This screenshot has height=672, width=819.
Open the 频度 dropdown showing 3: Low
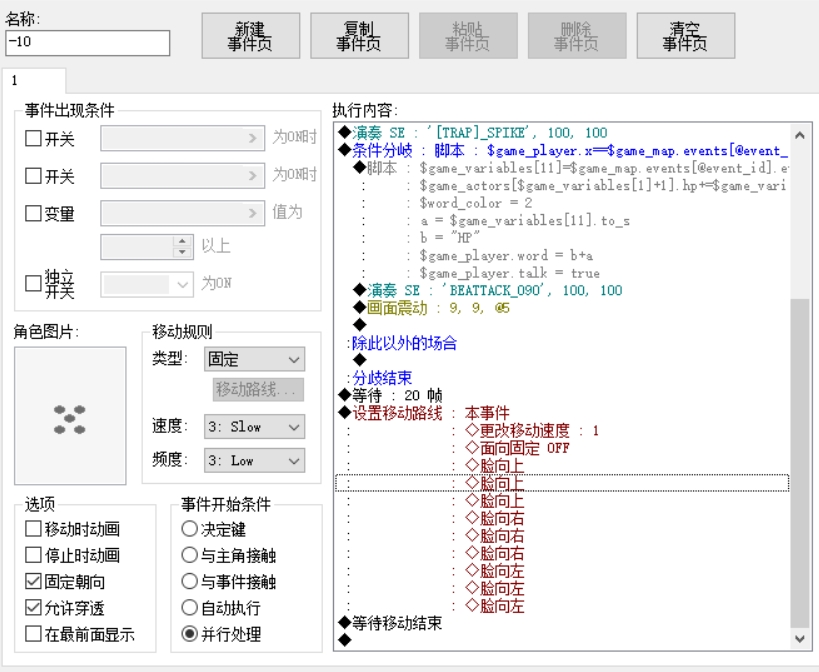pos(254,461)
